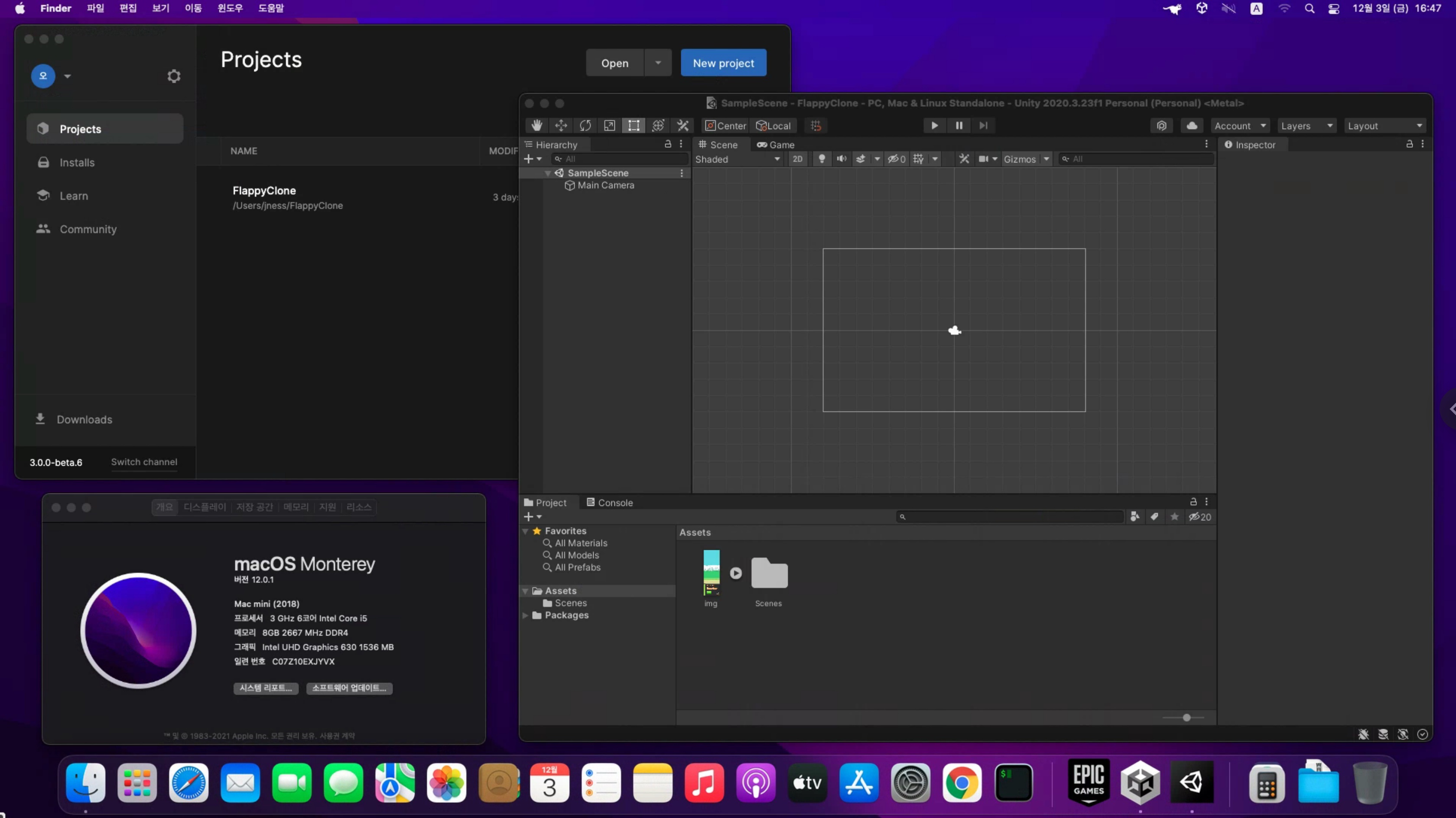Search by Label icon in Project panel

coord(1154,517)
